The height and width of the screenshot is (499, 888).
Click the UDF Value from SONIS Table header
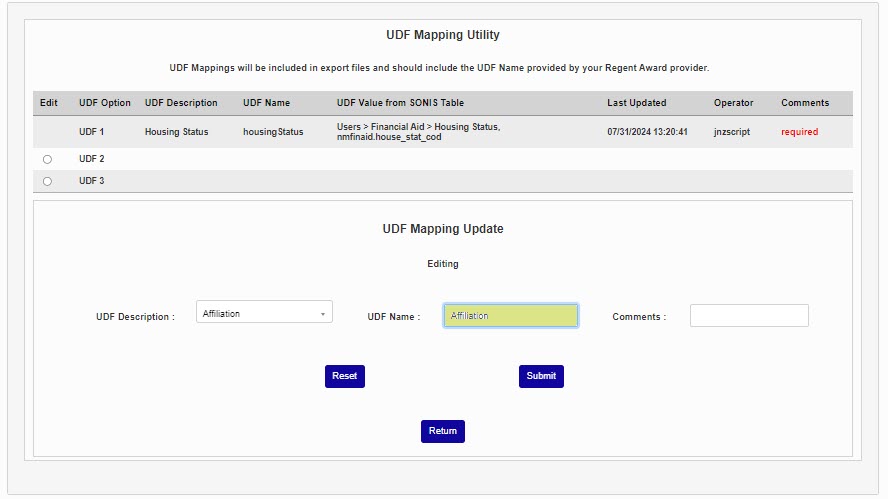click(400, 103)
